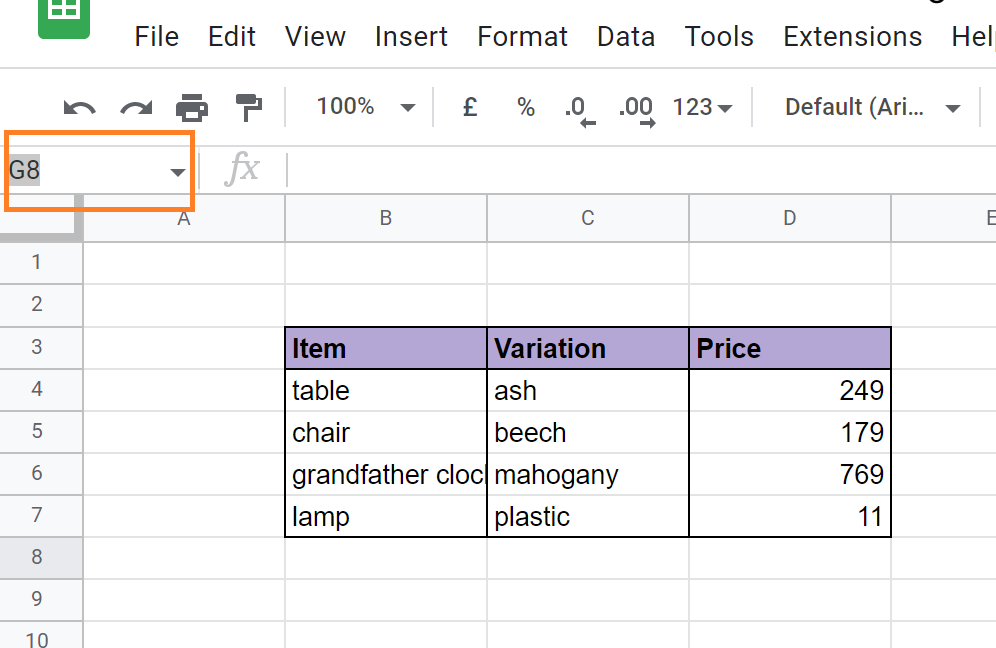Screen dimensions: 996x648
Task: Click the Undo icon
Action: 79,107
